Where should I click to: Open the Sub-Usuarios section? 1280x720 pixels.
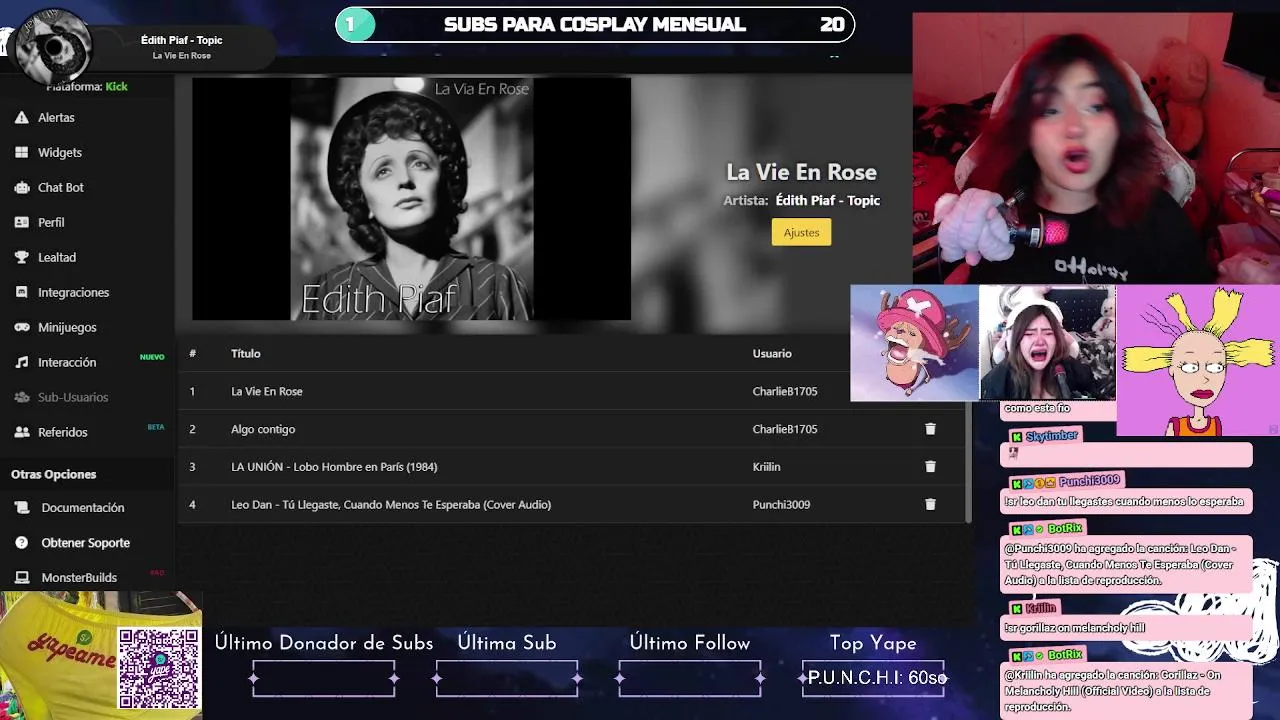tap(73, 397)
